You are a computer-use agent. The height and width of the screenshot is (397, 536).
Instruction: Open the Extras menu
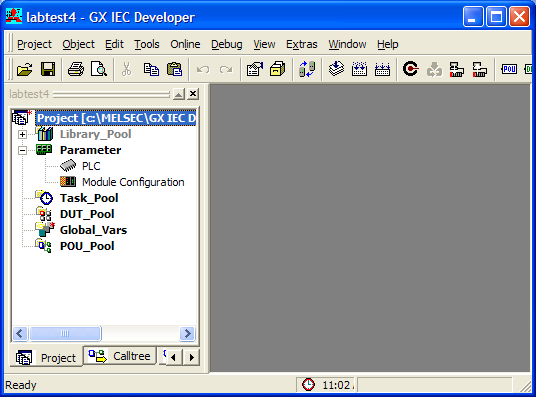pos(302,44)
